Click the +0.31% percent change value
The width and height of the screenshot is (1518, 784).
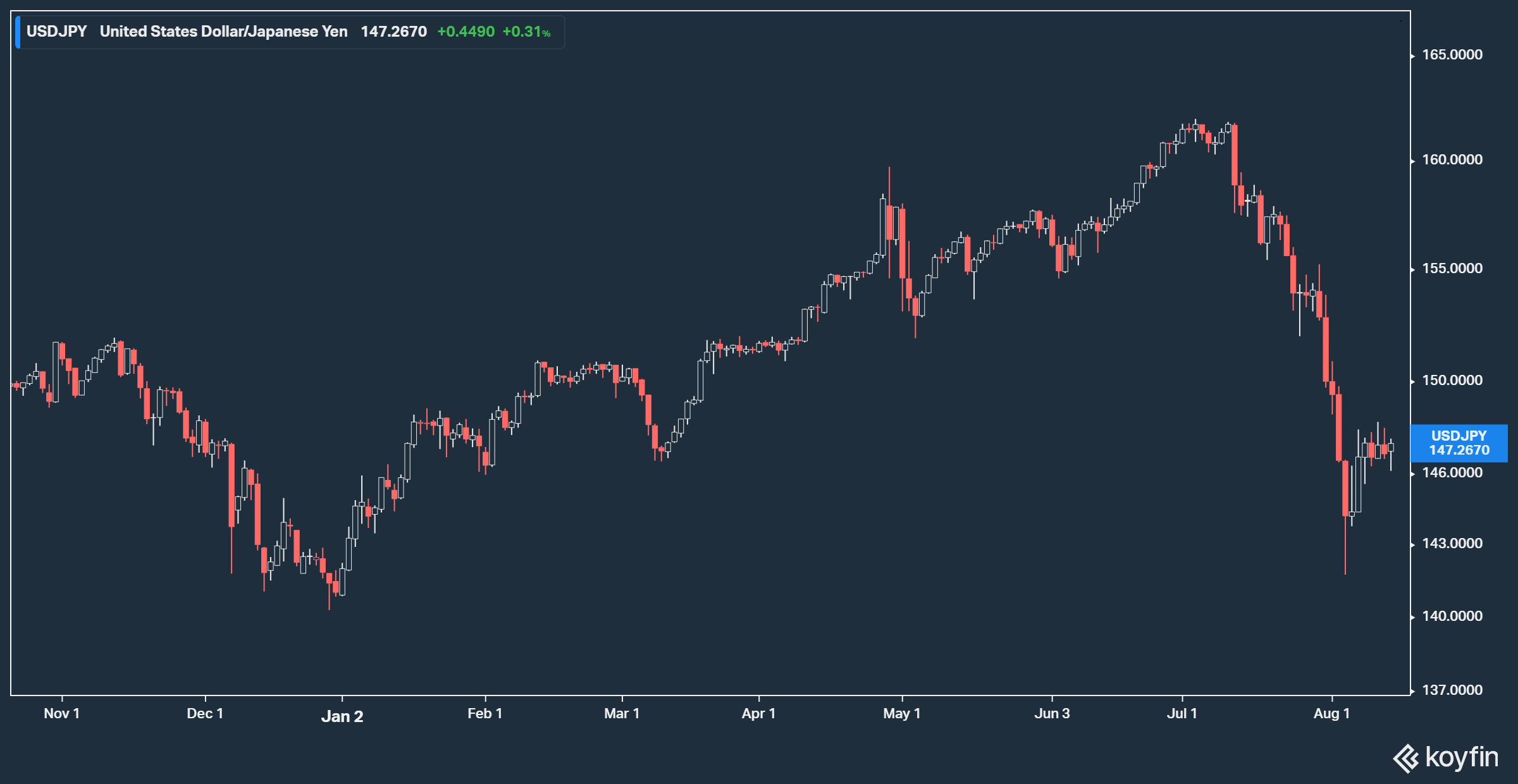tap(526, 32)
